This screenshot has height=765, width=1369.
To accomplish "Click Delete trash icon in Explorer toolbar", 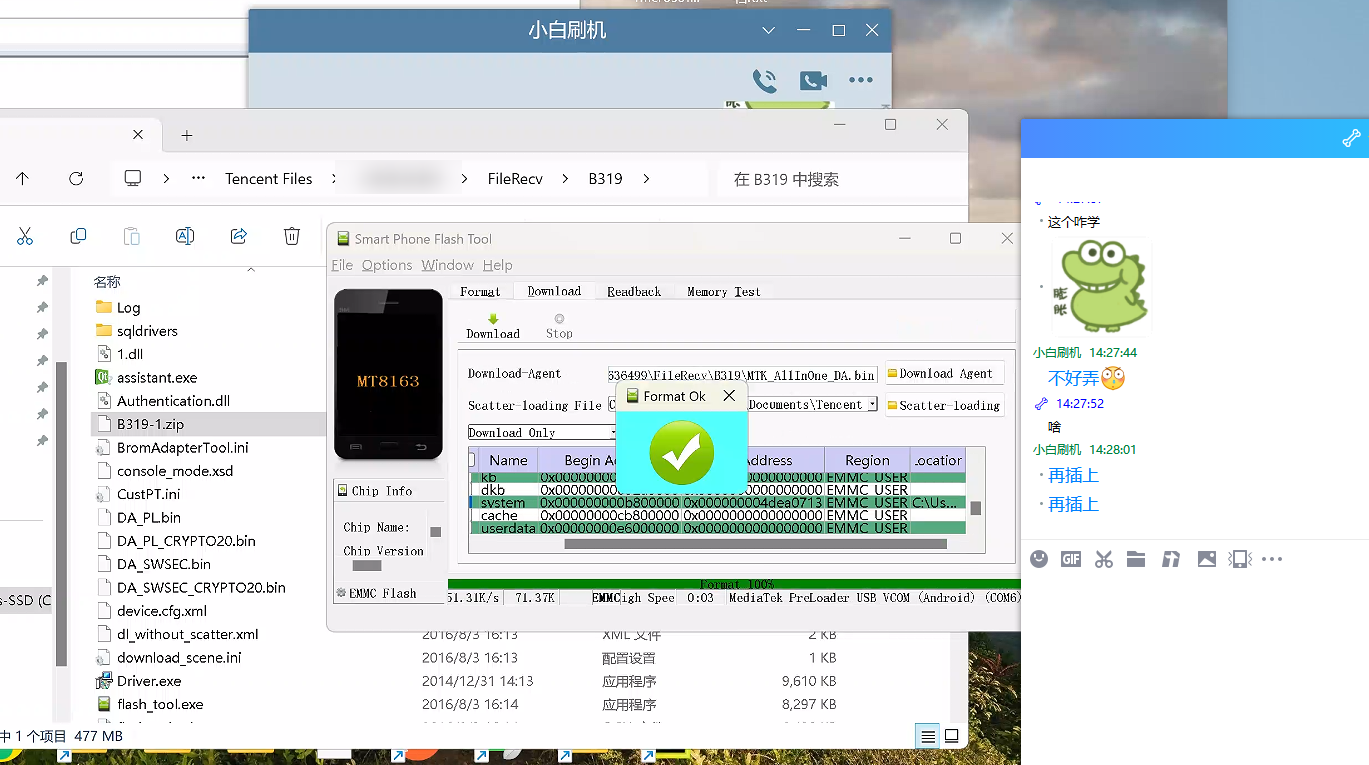I will (x=292, y=236).
